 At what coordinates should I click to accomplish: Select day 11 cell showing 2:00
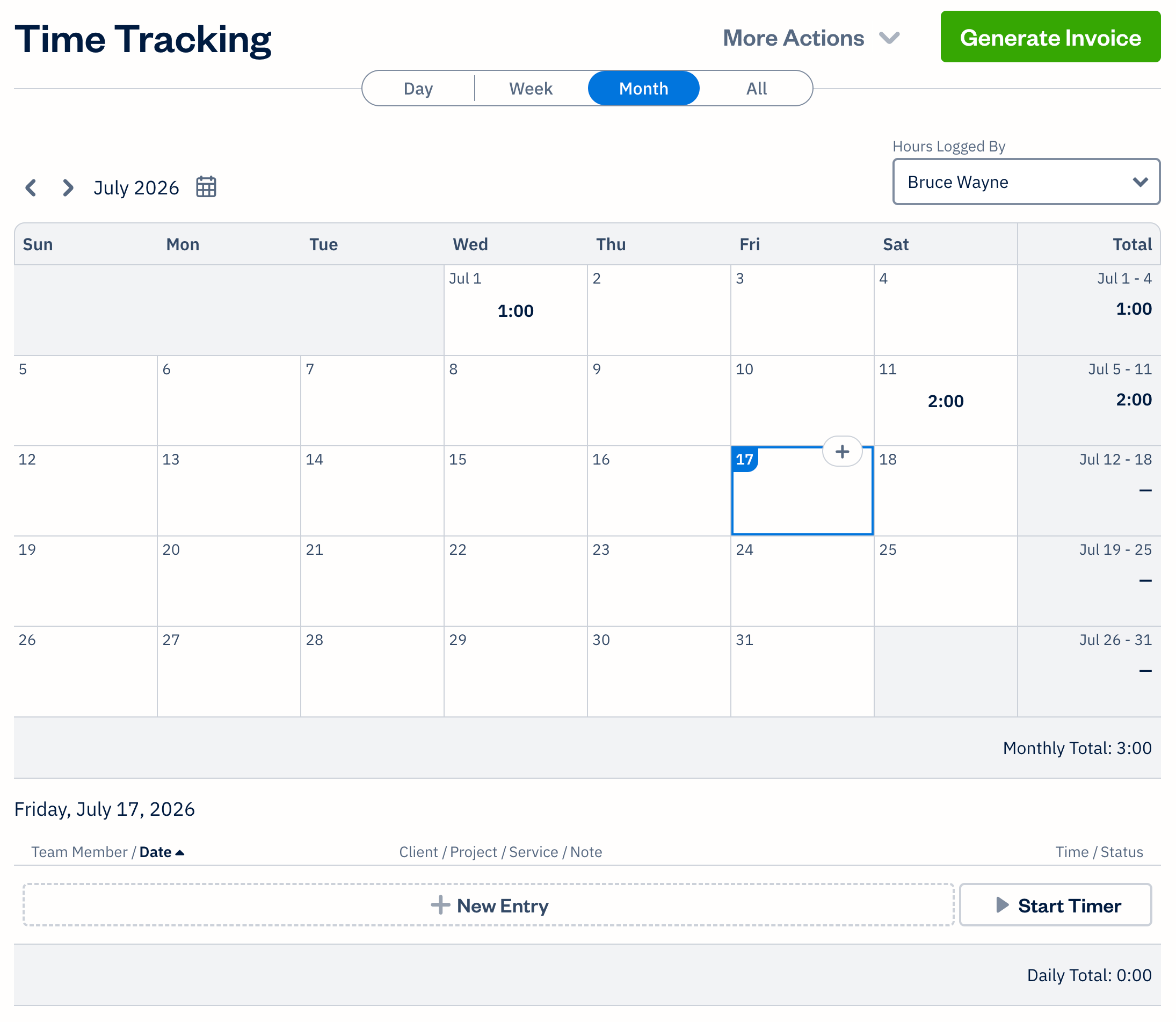coord(946,401)
